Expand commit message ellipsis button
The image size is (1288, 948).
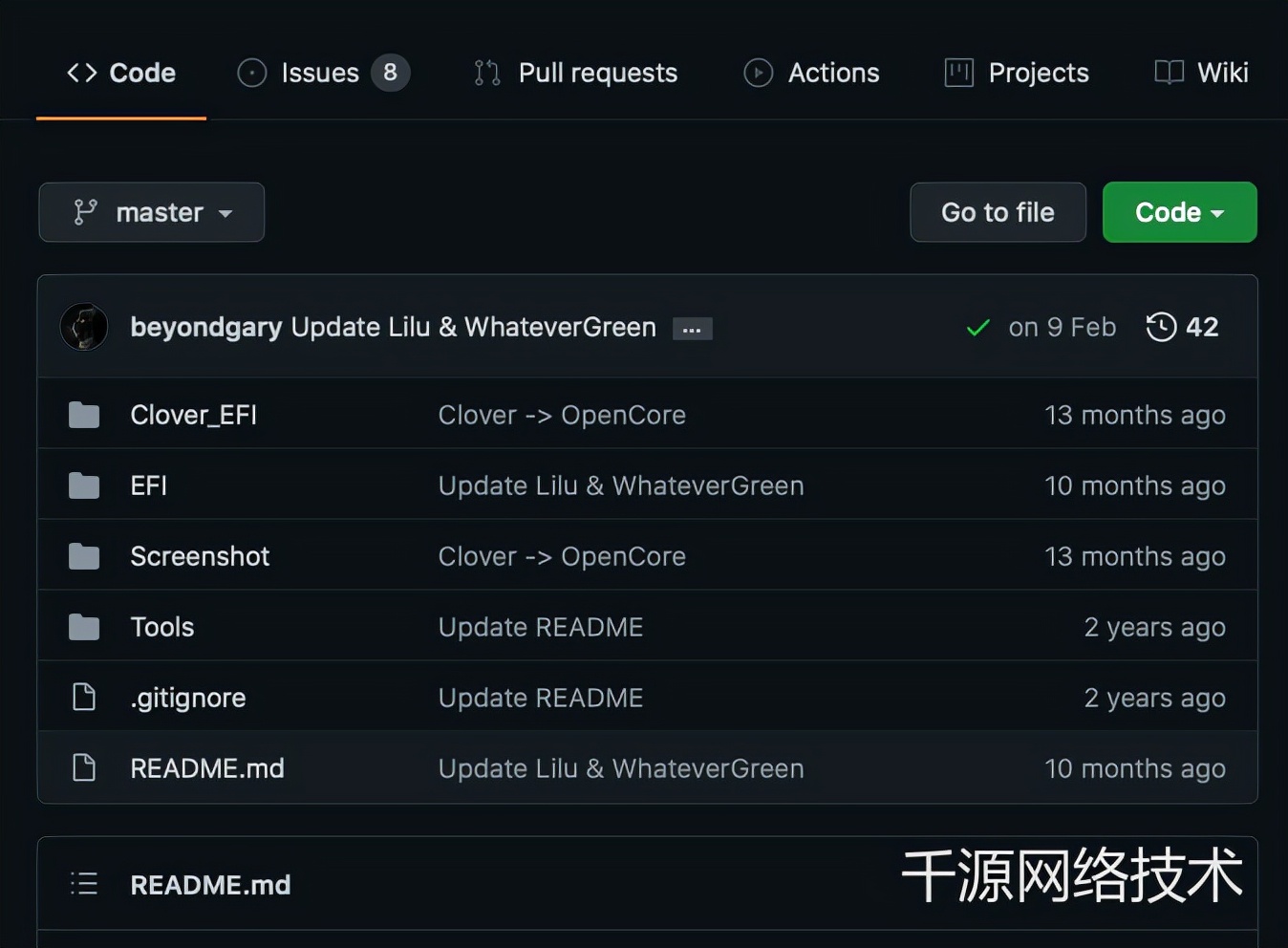[x=692, y=329]
